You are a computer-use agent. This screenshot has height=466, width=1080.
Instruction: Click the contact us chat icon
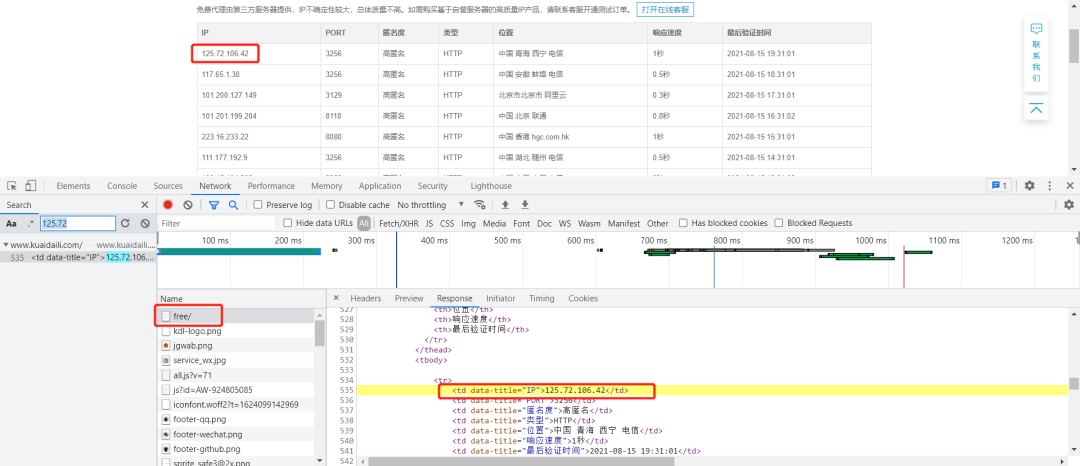(x=1036, y=29)
